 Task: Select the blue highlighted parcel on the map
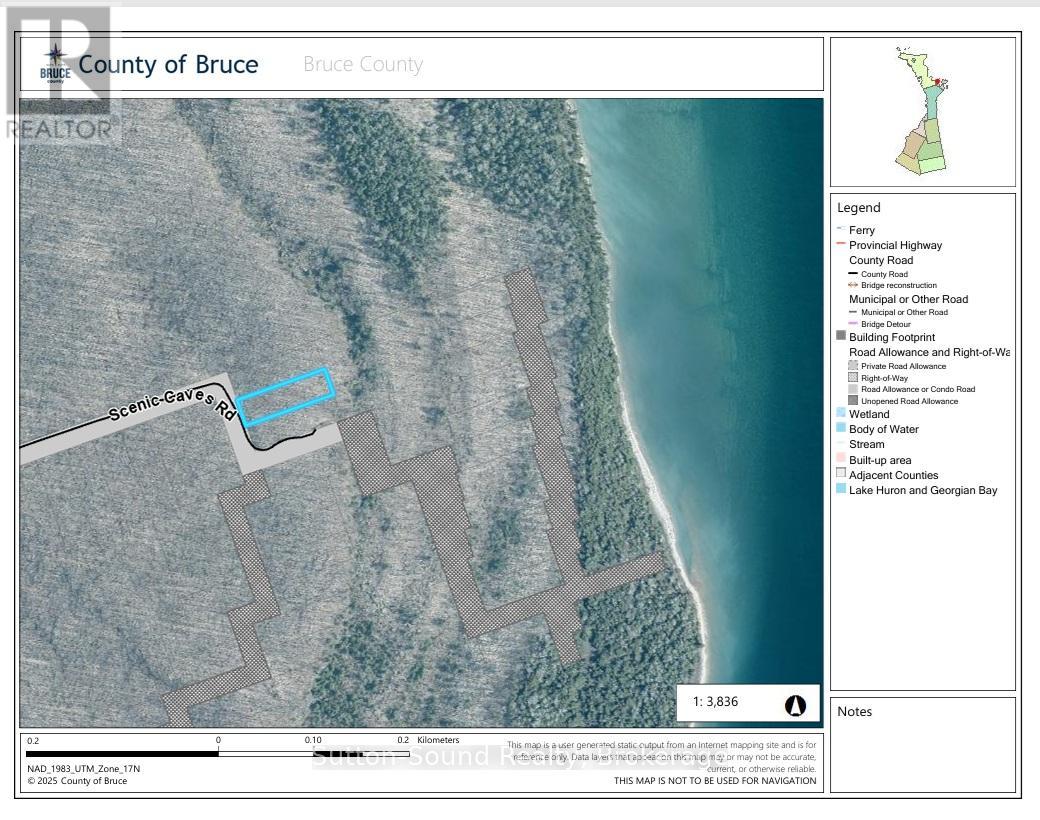click(x=285, y=396)
